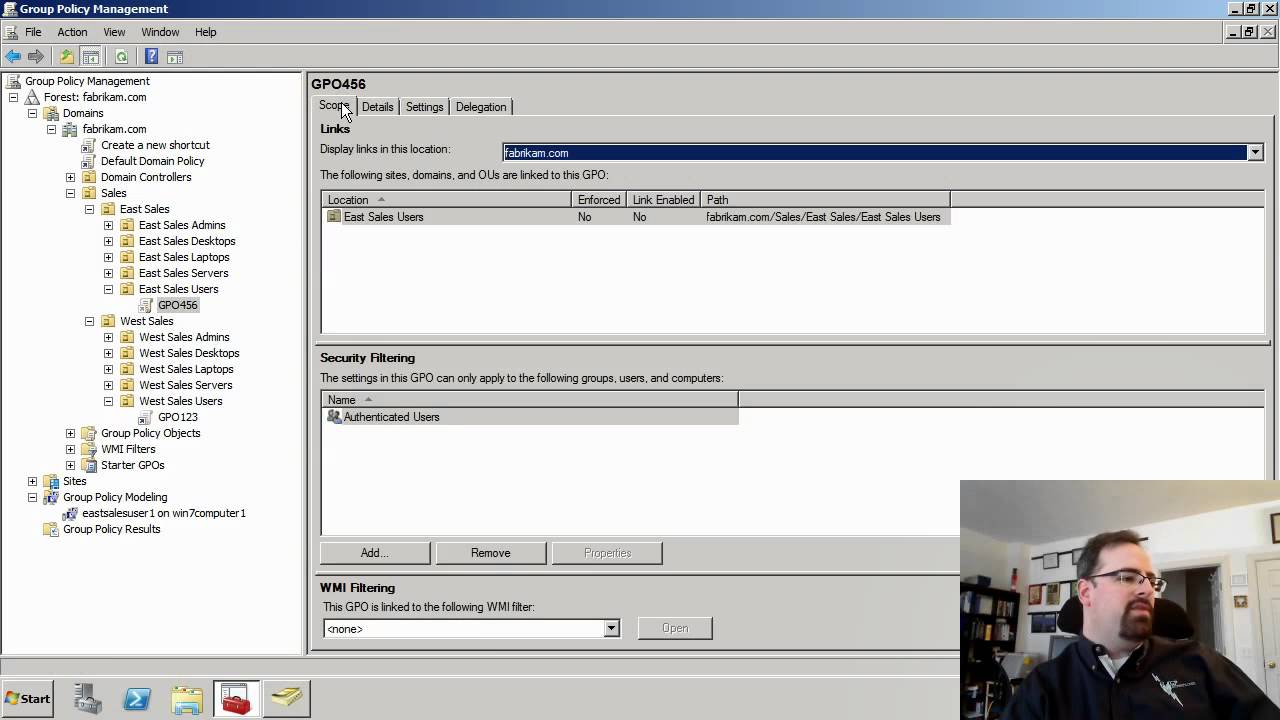Click the yellow notepad taskbar icon
Image resolution: width=1280 pixels, height=720 pixels.
point(286,699)
